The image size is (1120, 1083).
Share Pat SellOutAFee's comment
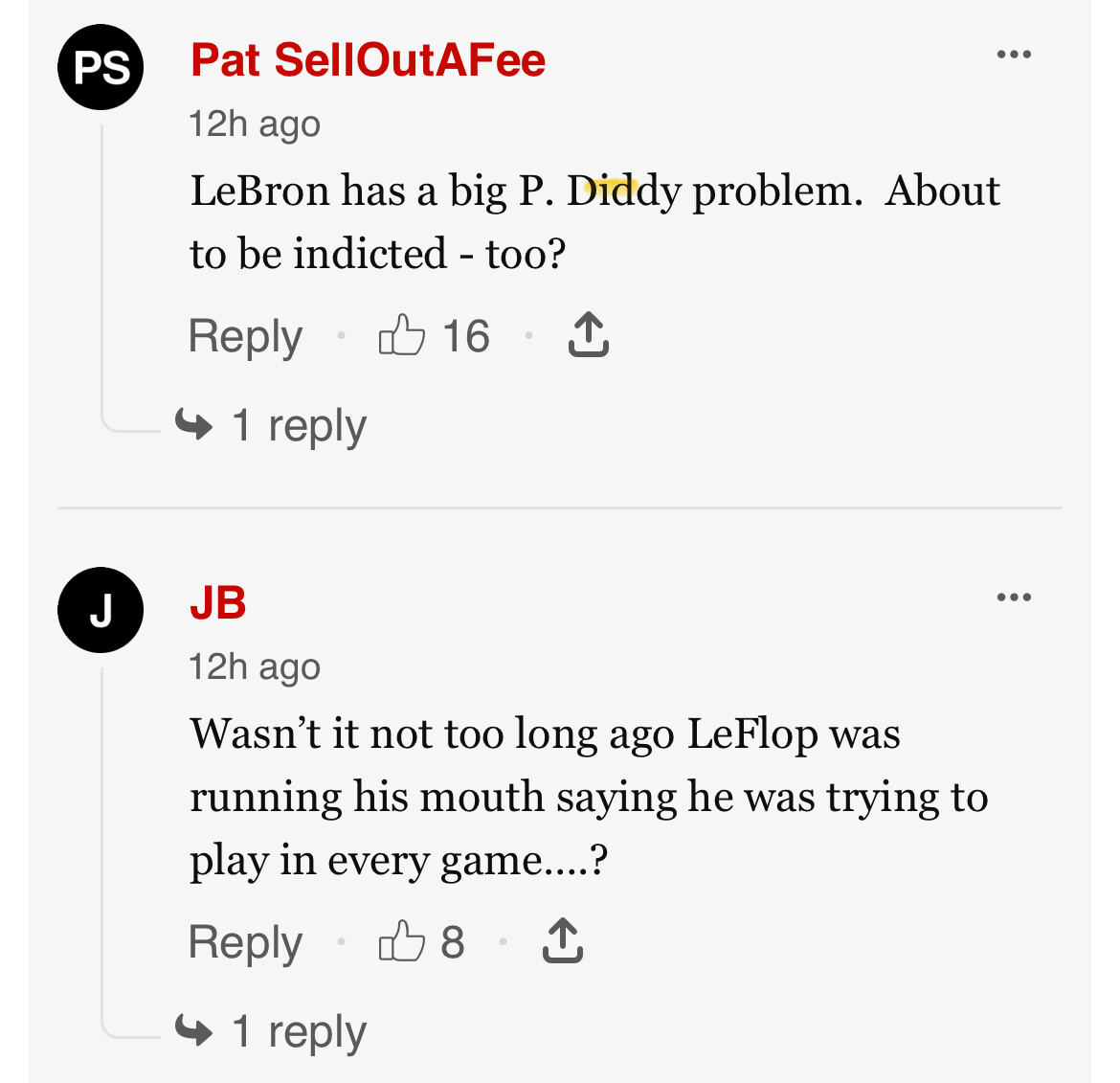[588, 335]
